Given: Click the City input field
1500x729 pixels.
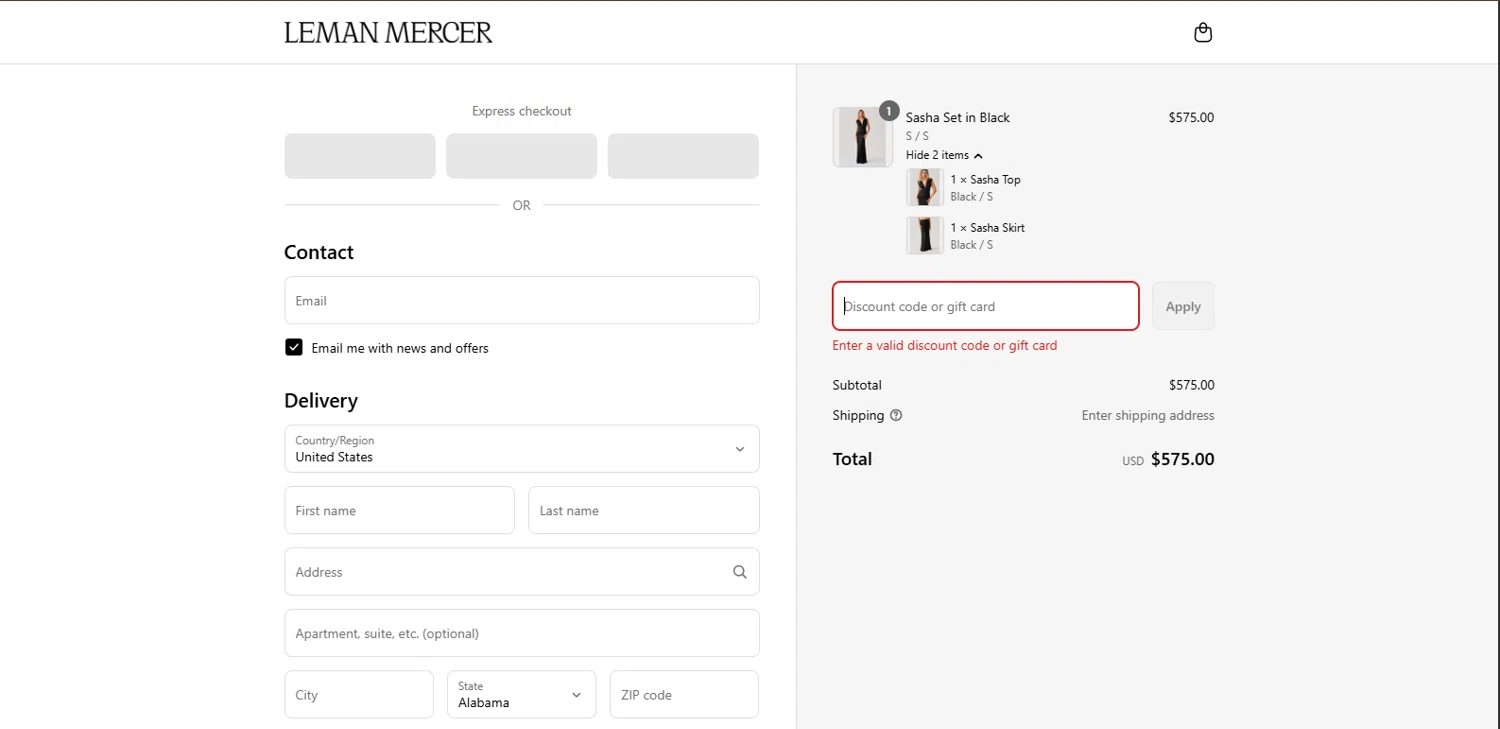Looking at the screenshot, I should coord(359,694).
